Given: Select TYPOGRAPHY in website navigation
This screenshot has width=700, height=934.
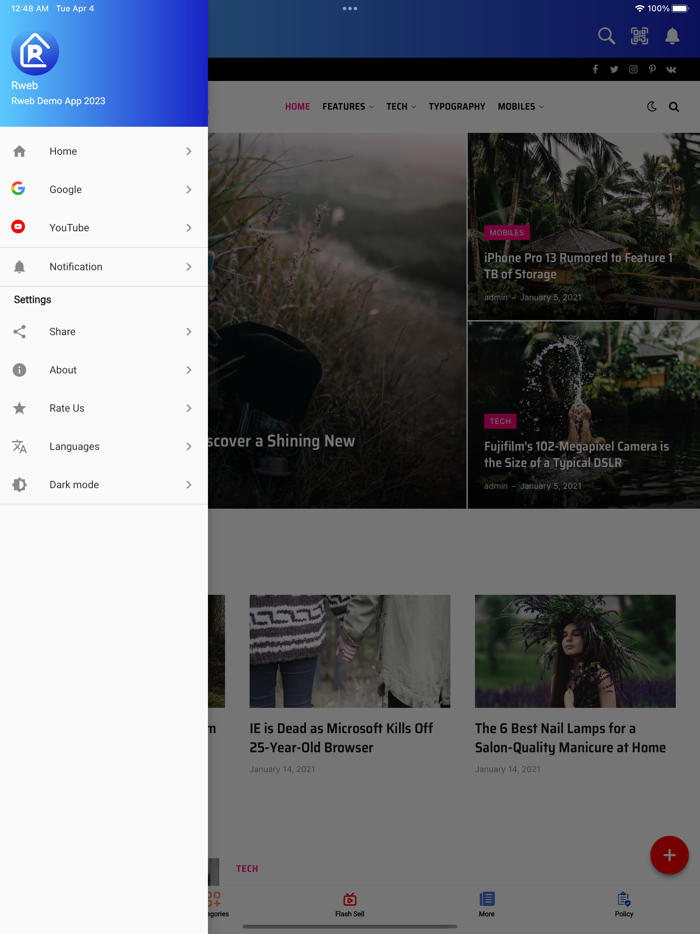Looking at the screenshot, I should tap(457, 107).
